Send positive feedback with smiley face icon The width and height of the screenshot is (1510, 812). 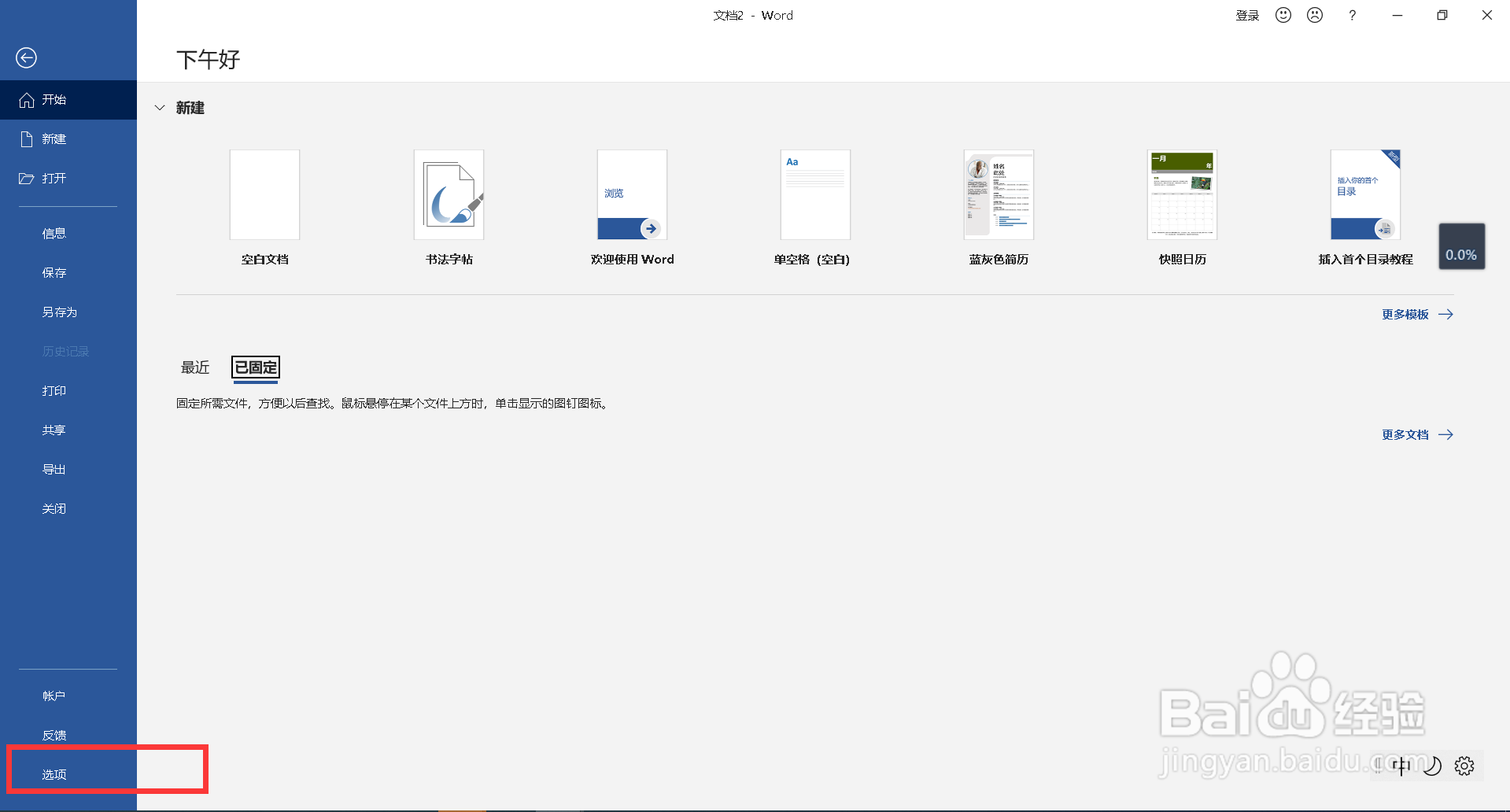tap(1283, 15)
